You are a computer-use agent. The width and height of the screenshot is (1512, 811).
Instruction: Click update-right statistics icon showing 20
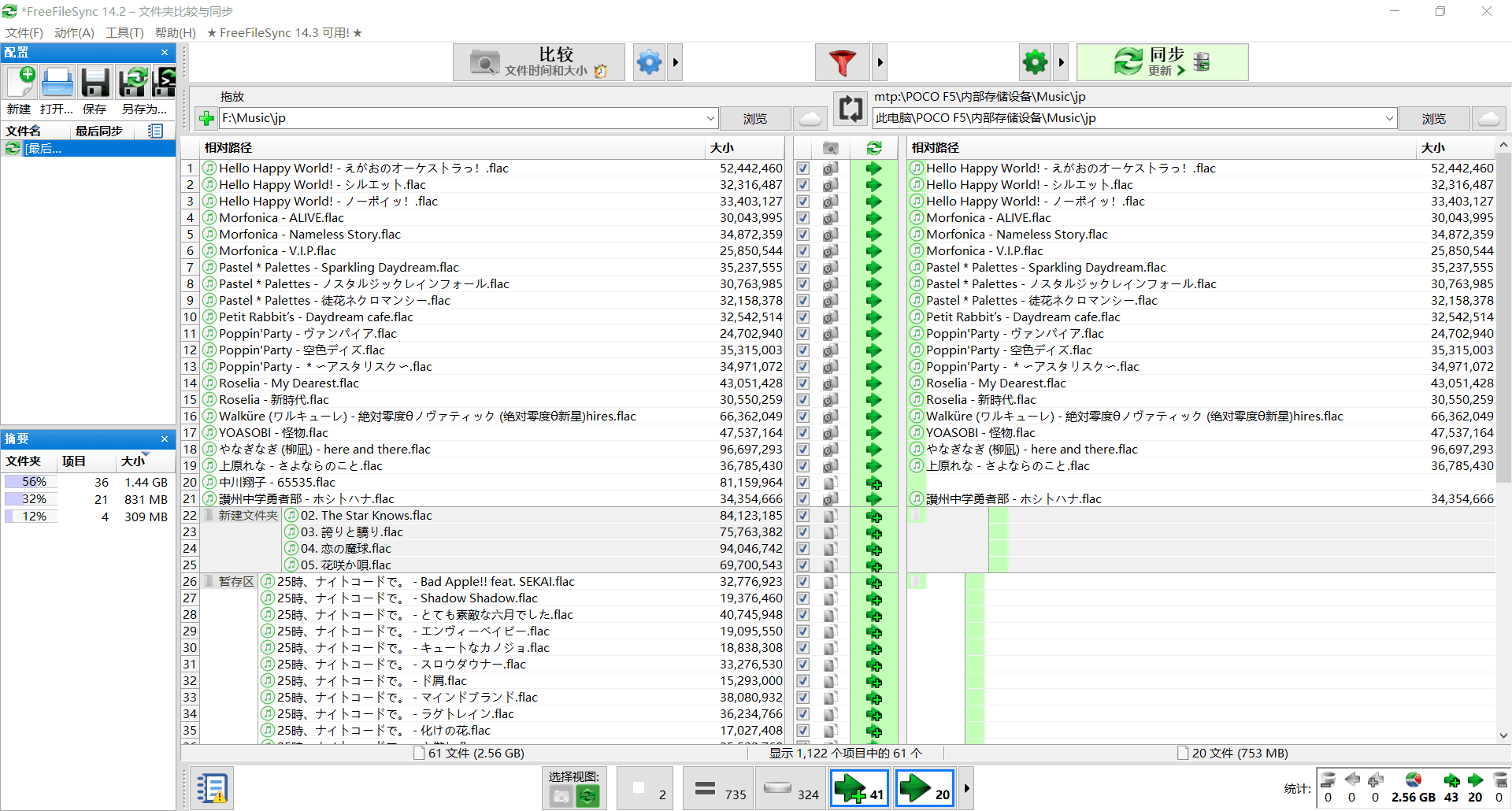(1475, 780)
